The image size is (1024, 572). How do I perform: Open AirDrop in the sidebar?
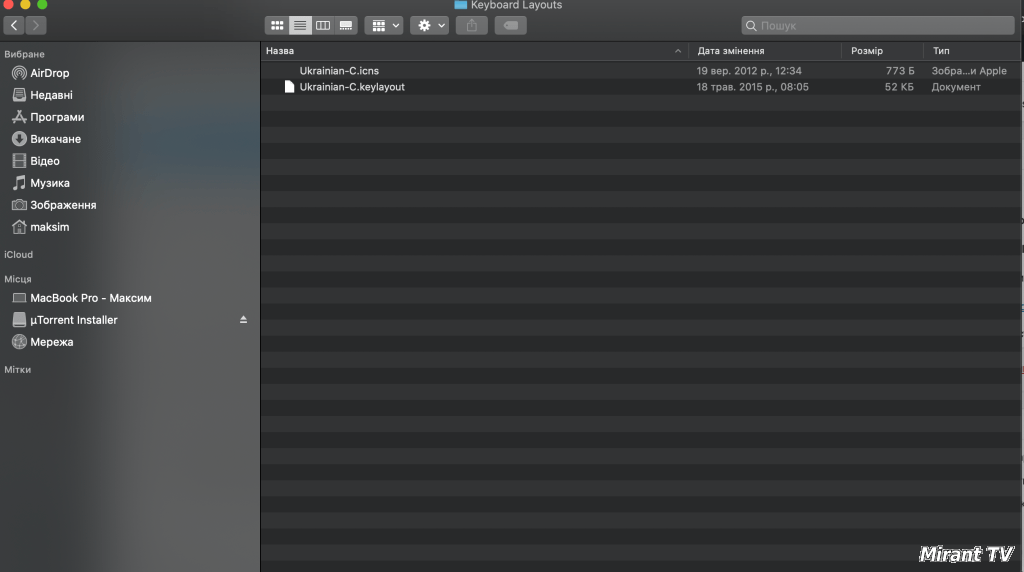tap(49, 73)
